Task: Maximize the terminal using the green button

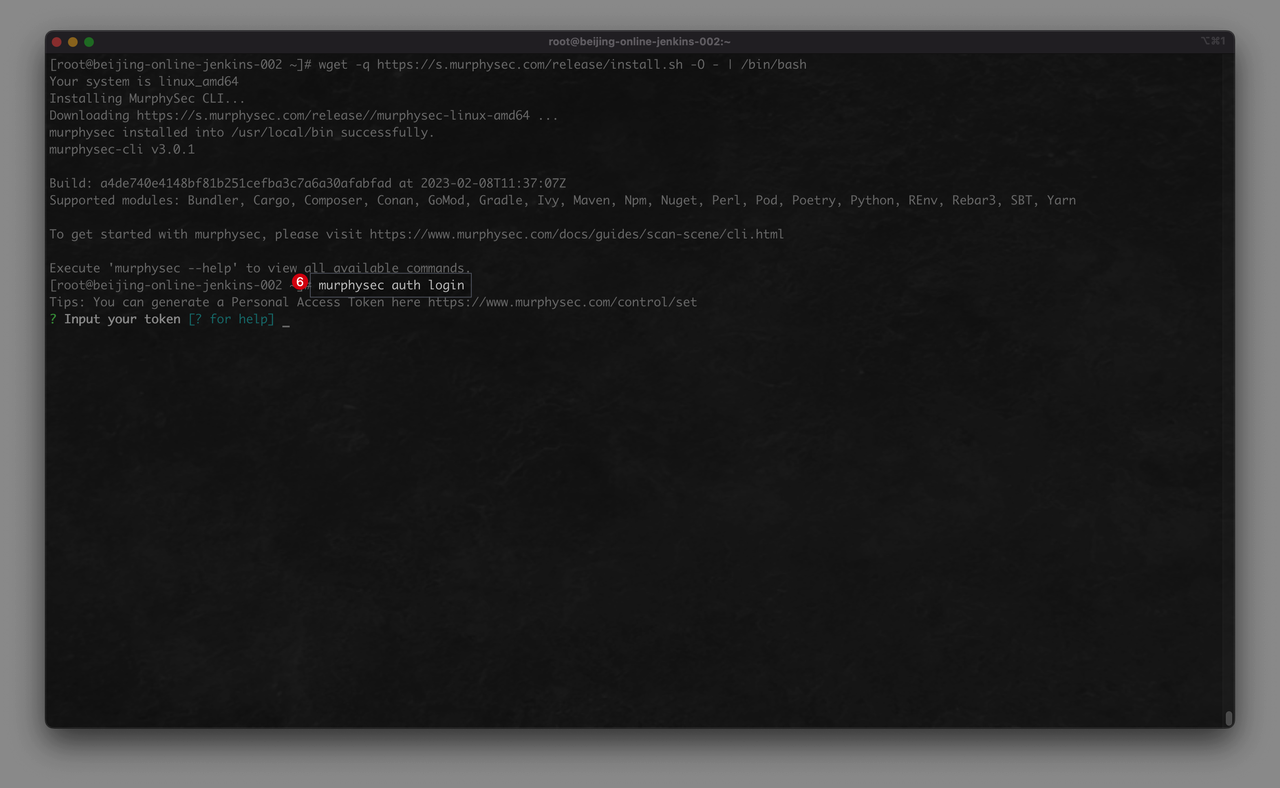Action: [x=89, y=42]
